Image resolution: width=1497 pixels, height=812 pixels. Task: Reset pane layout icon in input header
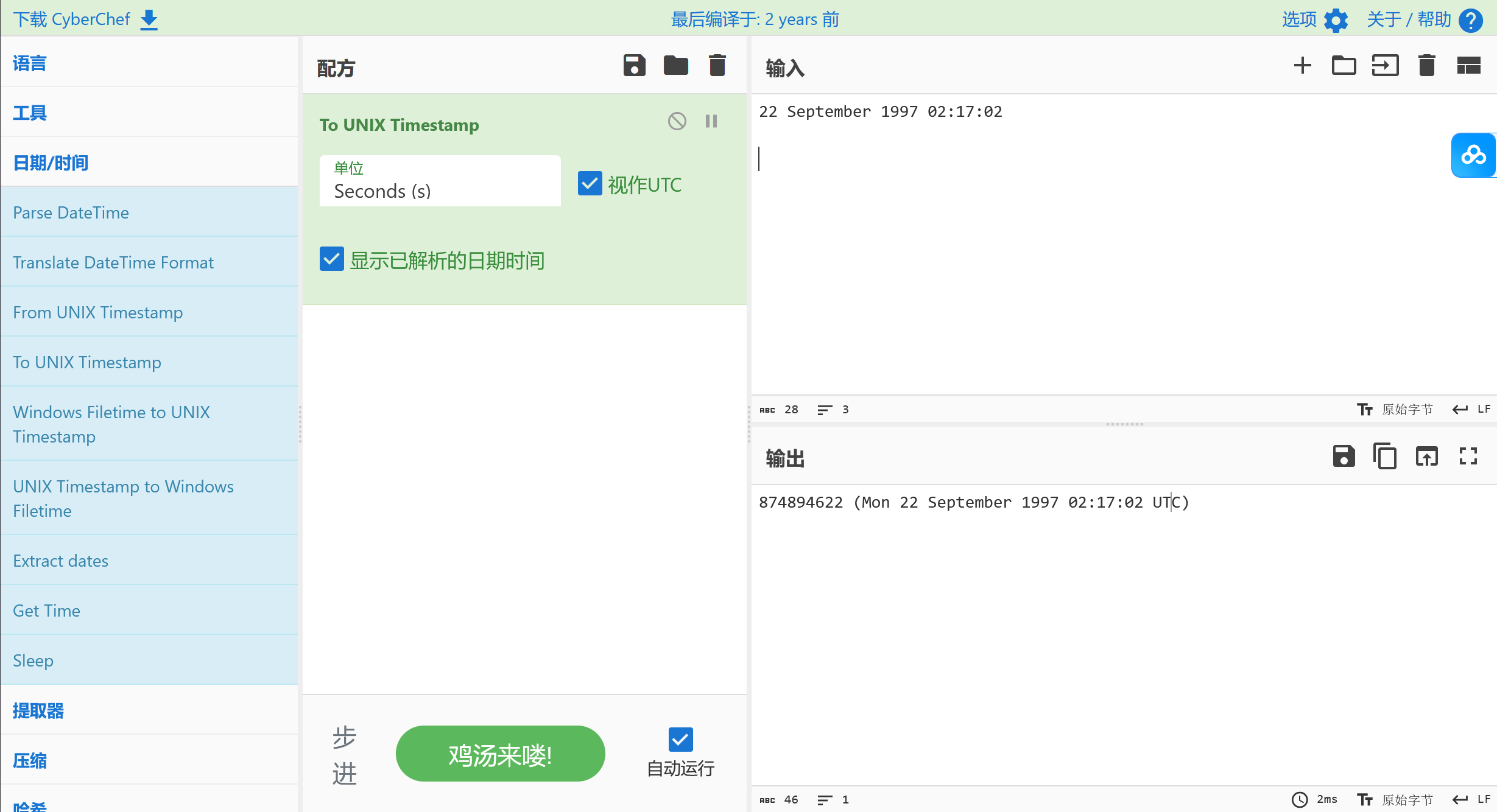click(x=1468, y=66)
